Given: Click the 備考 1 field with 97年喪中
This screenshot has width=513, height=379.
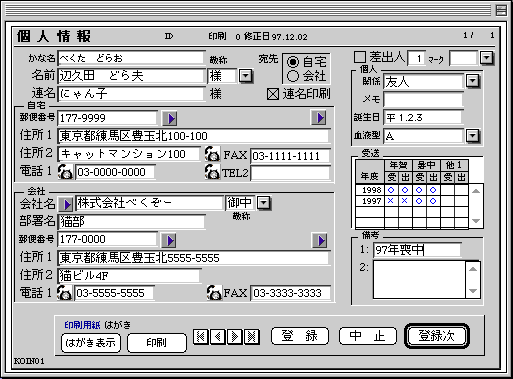Looking at the screenshot, I should click(x=417, y=250).
